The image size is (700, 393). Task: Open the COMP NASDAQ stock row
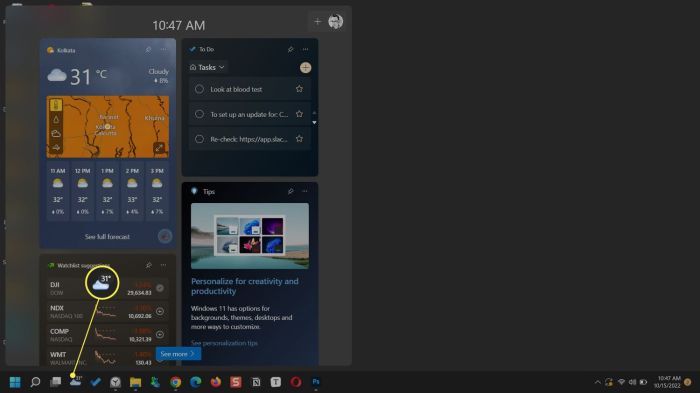107,334
